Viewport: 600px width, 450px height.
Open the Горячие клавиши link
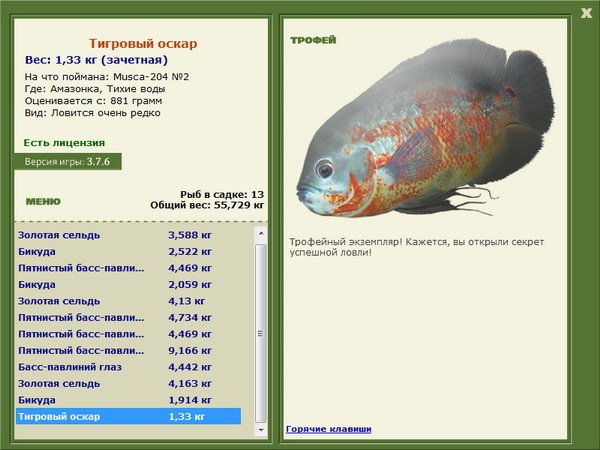click(328, 429)
